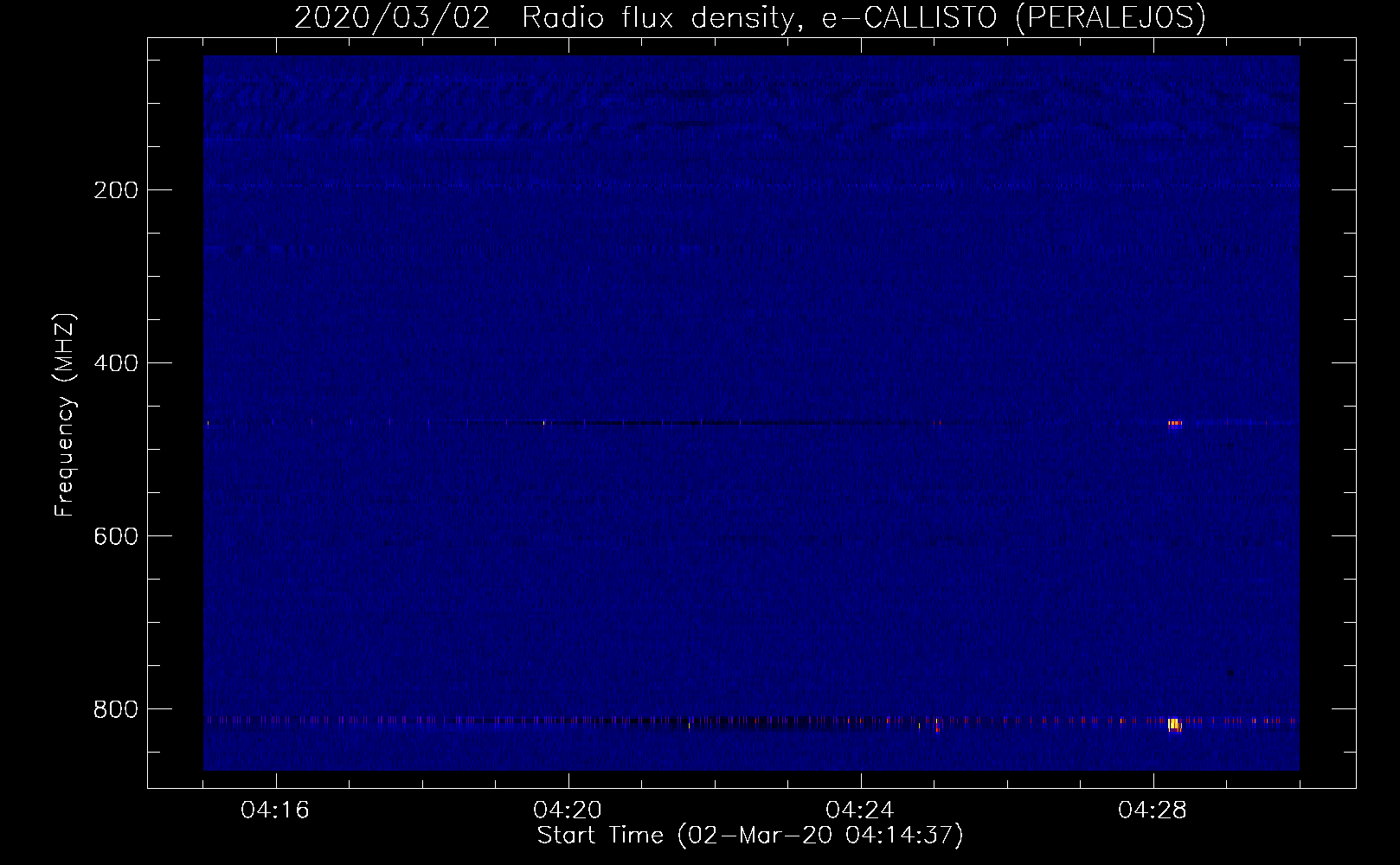
Task: Click the 'Start Time (02-Mar-20 04:14:37)' label
Action: (x=750, y=836)
